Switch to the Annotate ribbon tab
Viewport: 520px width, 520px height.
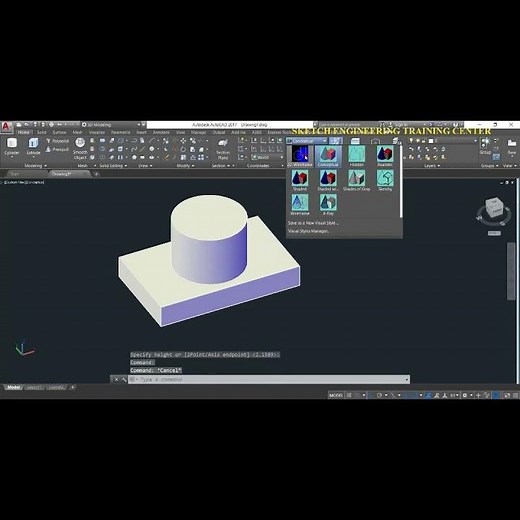coord(161,132)
